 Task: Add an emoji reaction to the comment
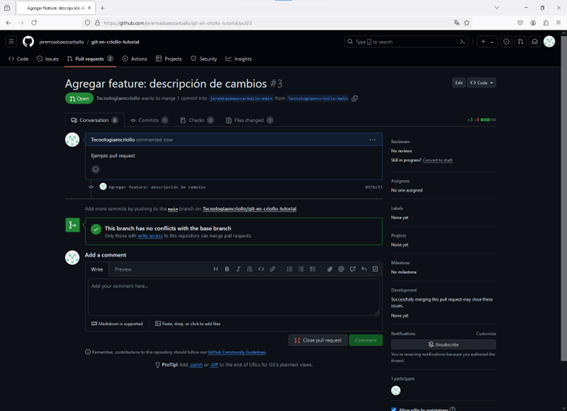point(95,169)
